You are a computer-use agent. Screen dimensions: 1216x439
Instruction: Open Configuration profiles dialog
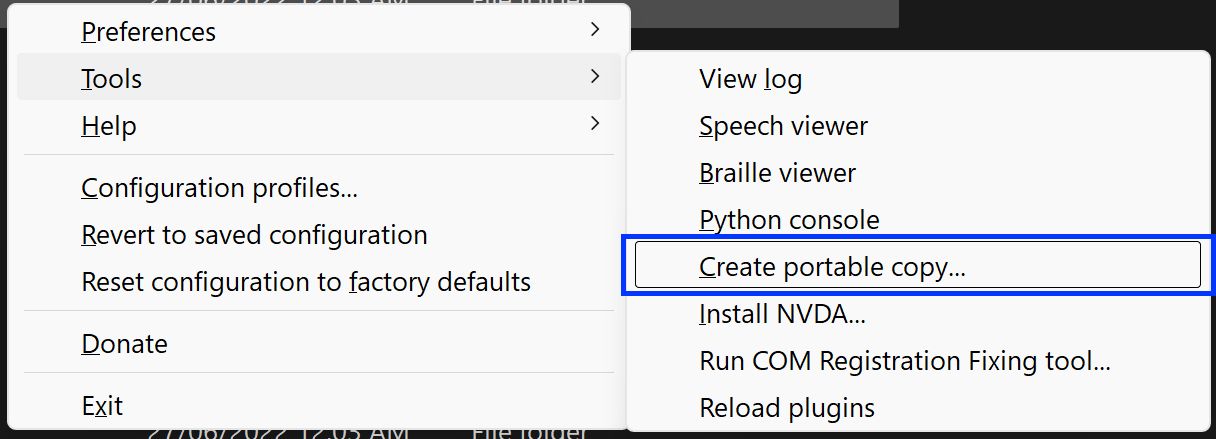click(x=219, y=188)
